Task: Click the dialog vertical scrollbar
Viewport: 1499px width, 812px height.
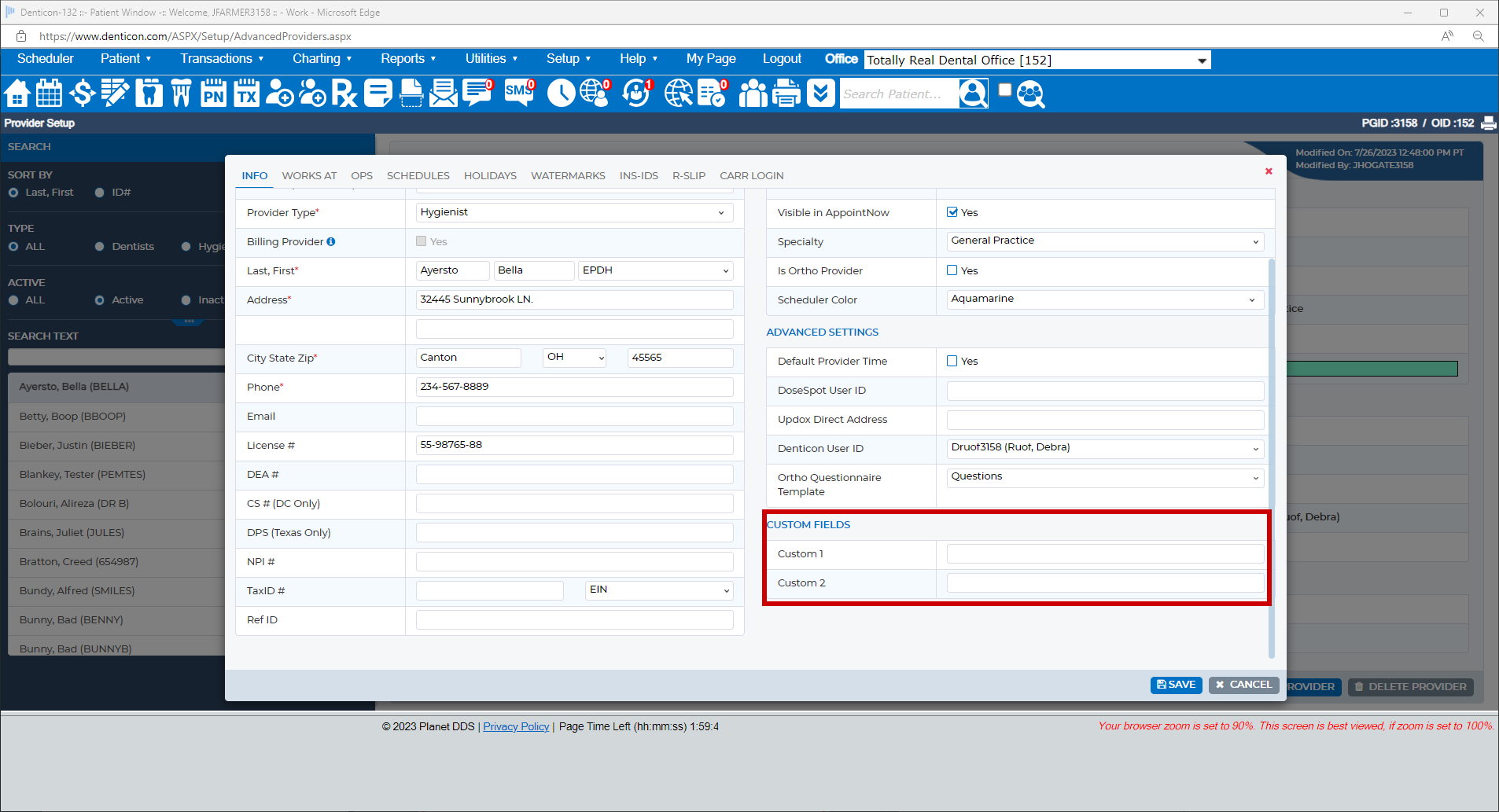Action: 1271,458
